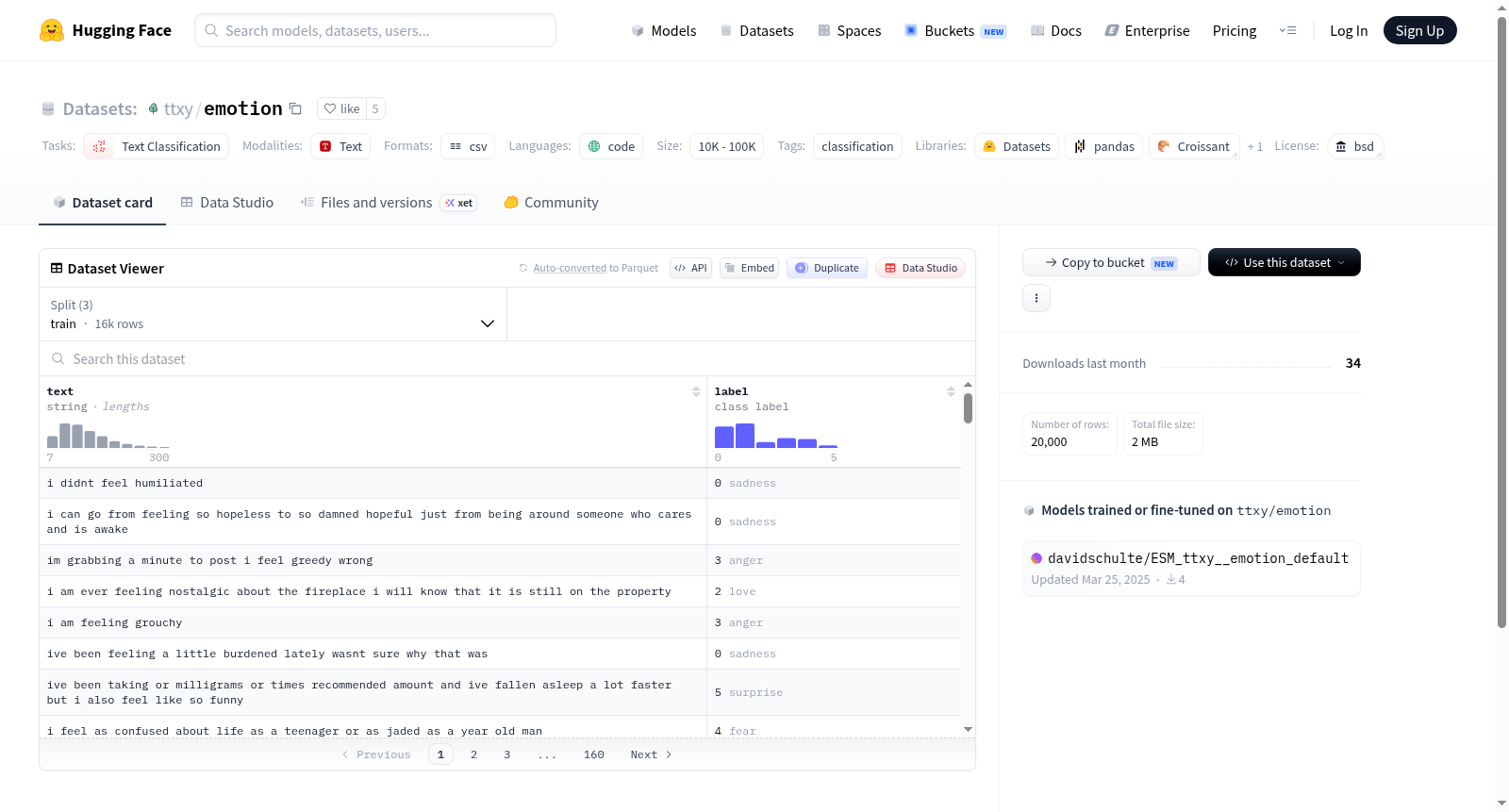
Task: Click the csv format icon
Action: [x=456, y=146]
